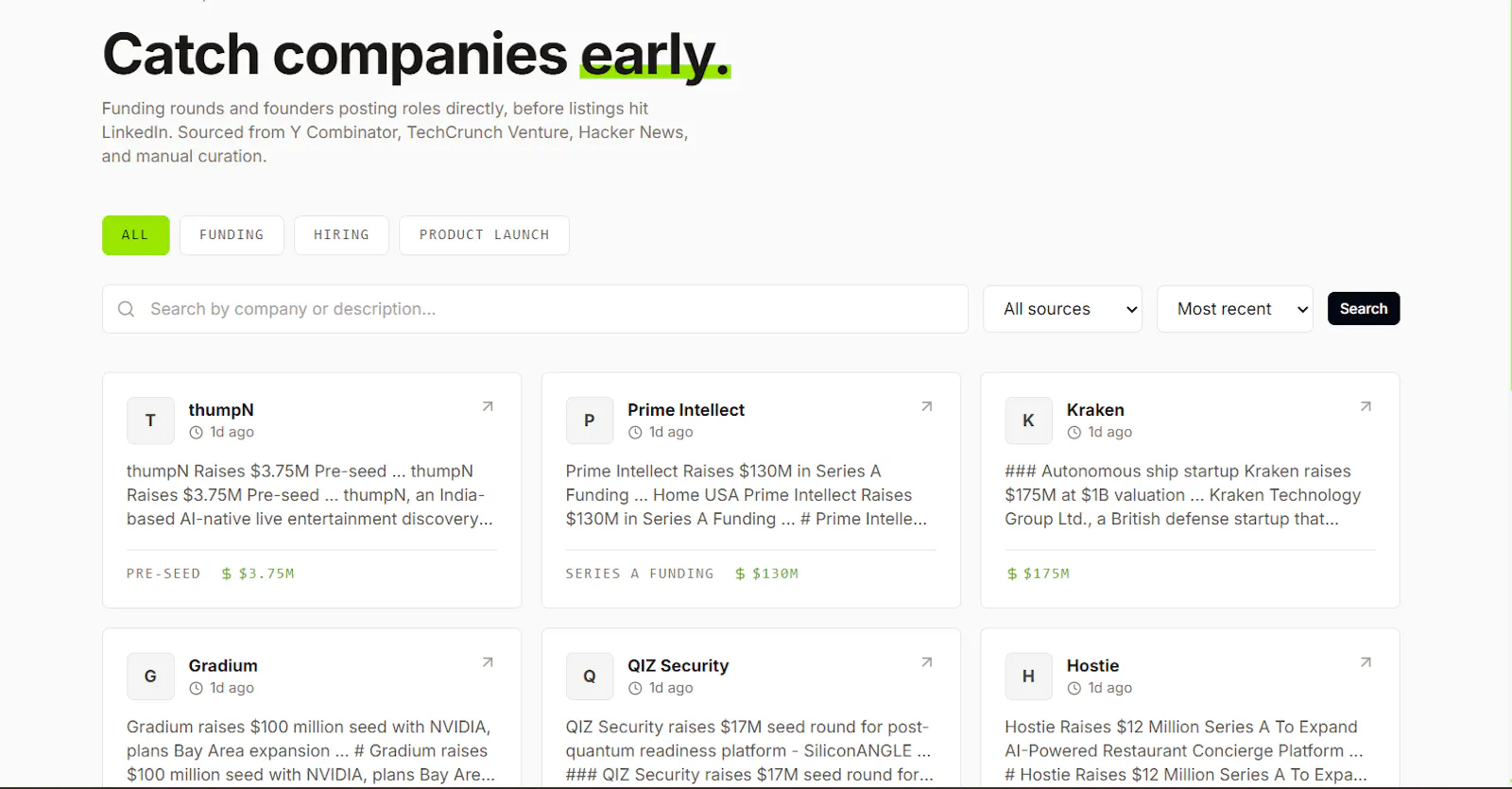Open the Most recent sort dropdown
The image size is (1512, 789).
pyautogui.click(x=1235, y=309)
